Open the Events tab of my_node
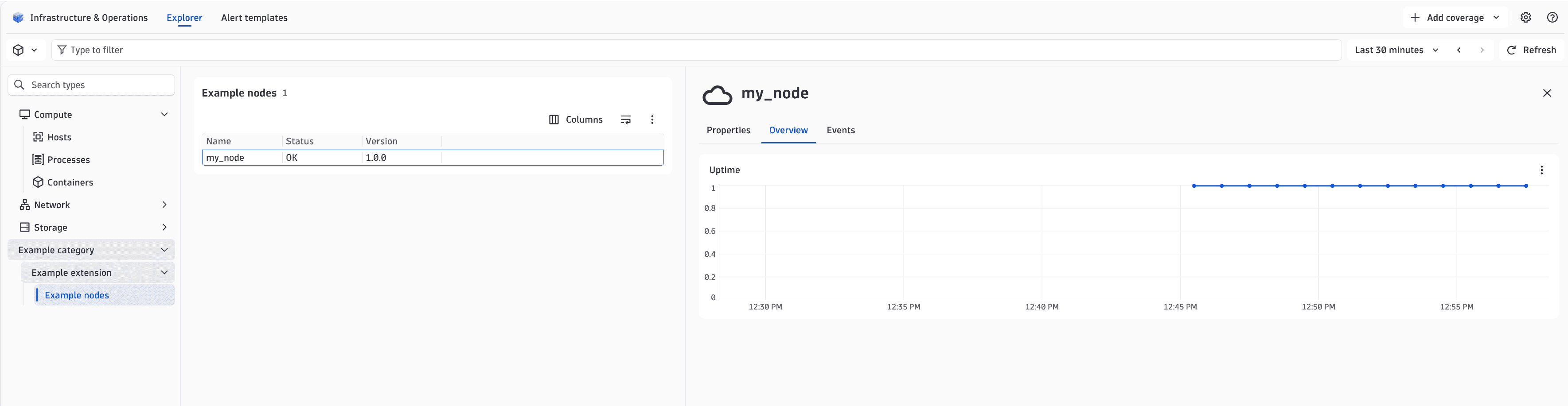Image resolution: width=1568 pixels, height=406 pixels. [841, 130]
